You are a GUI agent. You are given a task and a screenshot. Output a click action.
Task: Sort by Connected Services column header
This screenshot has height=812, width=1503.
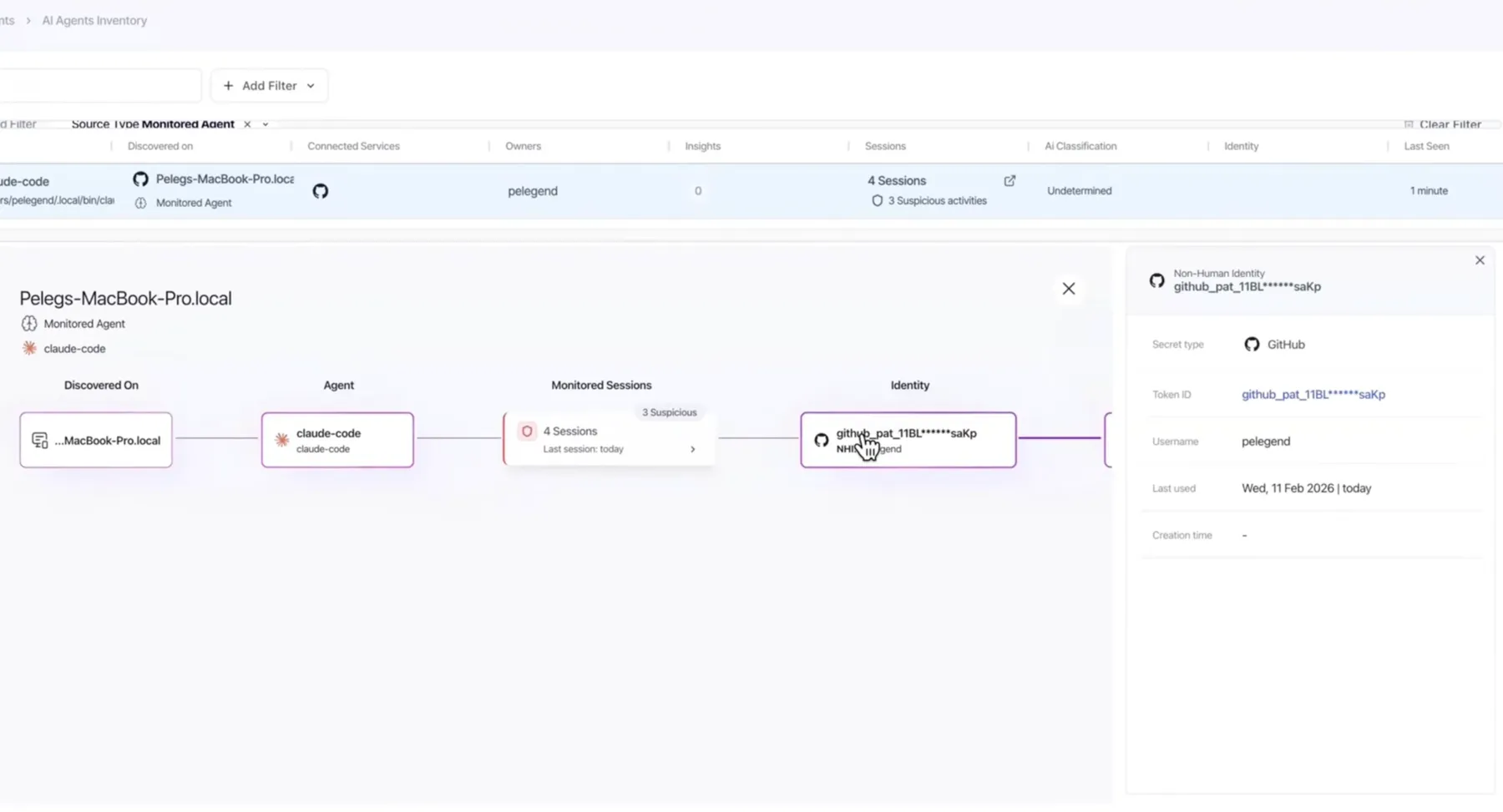(353, 146)
